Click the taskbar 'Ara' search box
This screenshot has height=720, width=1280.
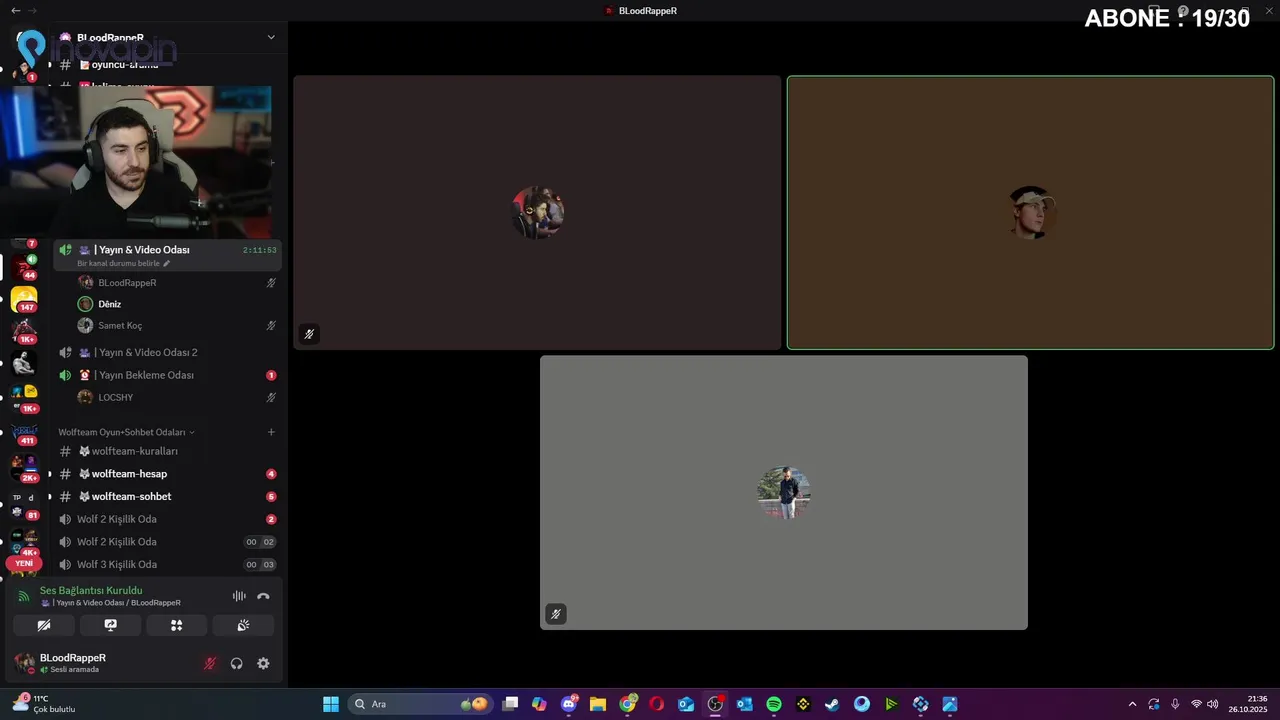pos(420,704)
